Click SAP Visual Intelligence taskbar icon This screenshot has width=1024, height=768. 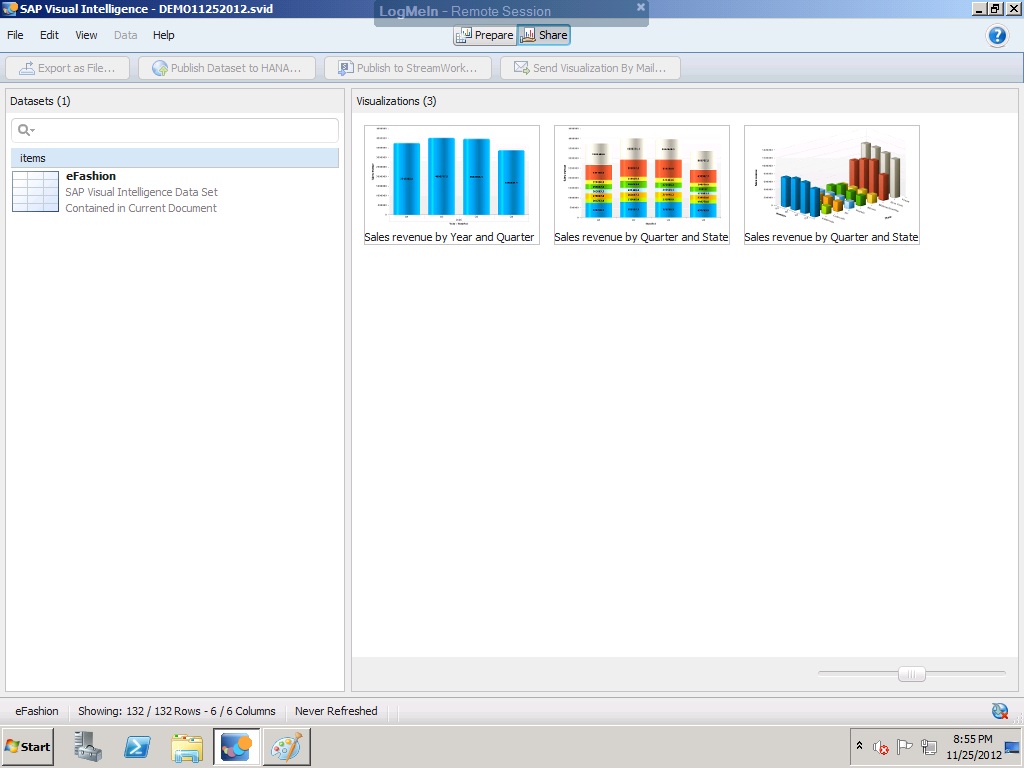236,746
